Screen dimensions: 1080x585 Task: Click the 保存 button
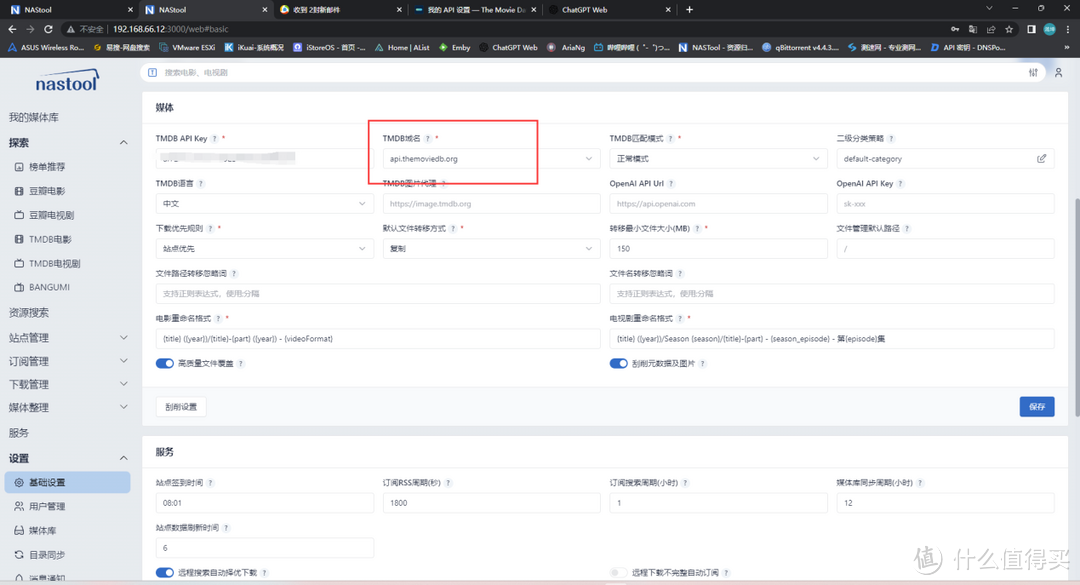(x=1037, y=407)
